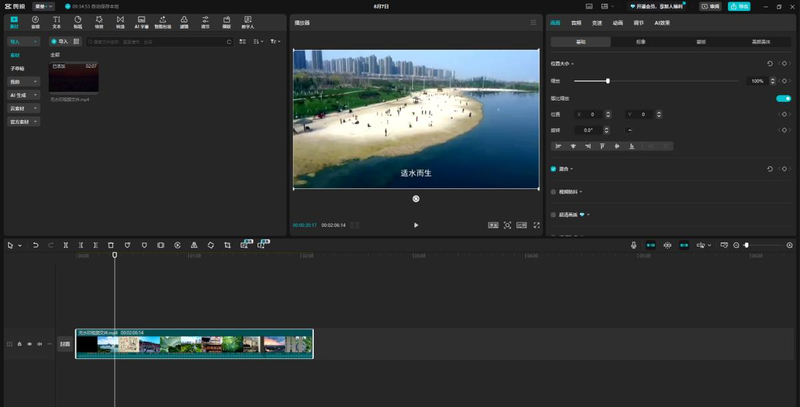This screenshot has width=800, height=407.
Task: Switch to the 动画 (Animation) tab
Action: click(618, 21)
